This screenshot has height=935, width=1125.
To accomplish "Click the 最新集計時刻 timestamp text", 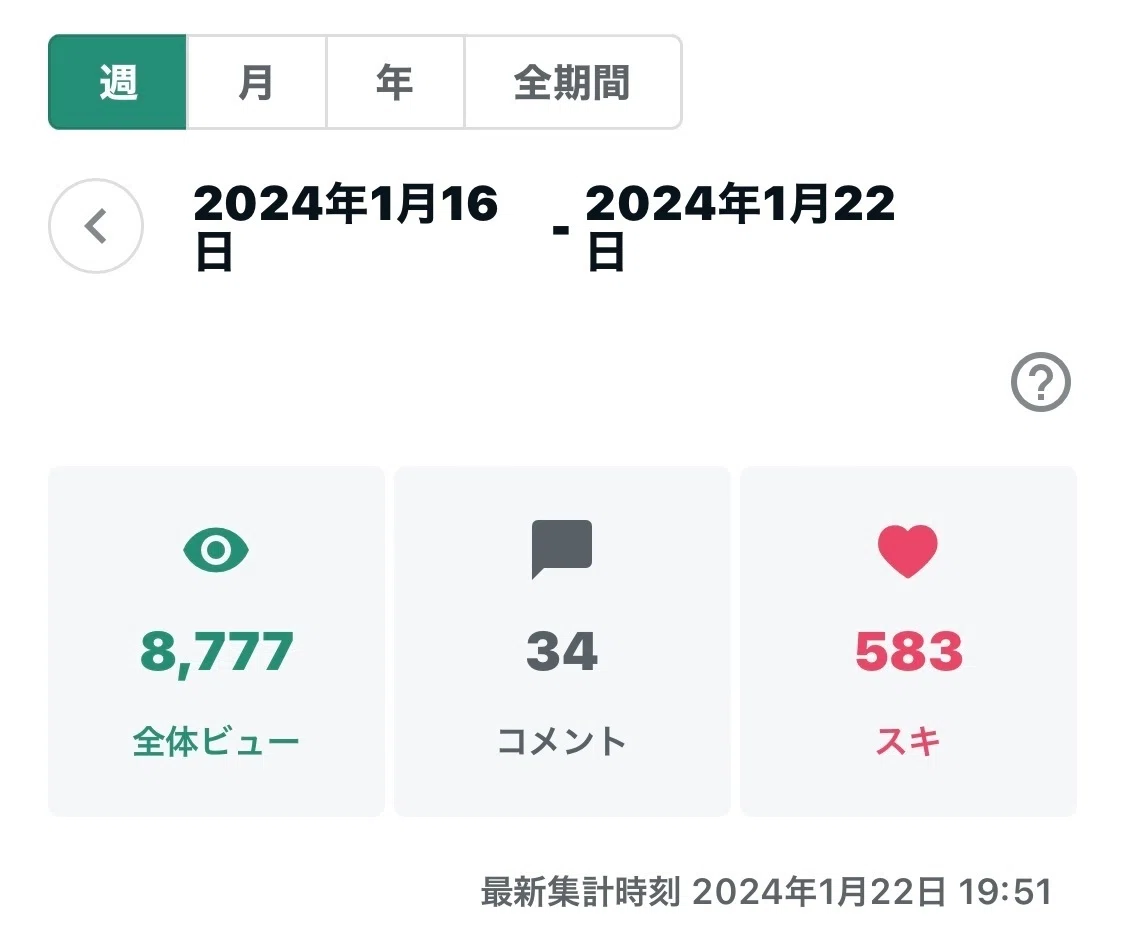I will pyautogui.click(x=766, y=892).
